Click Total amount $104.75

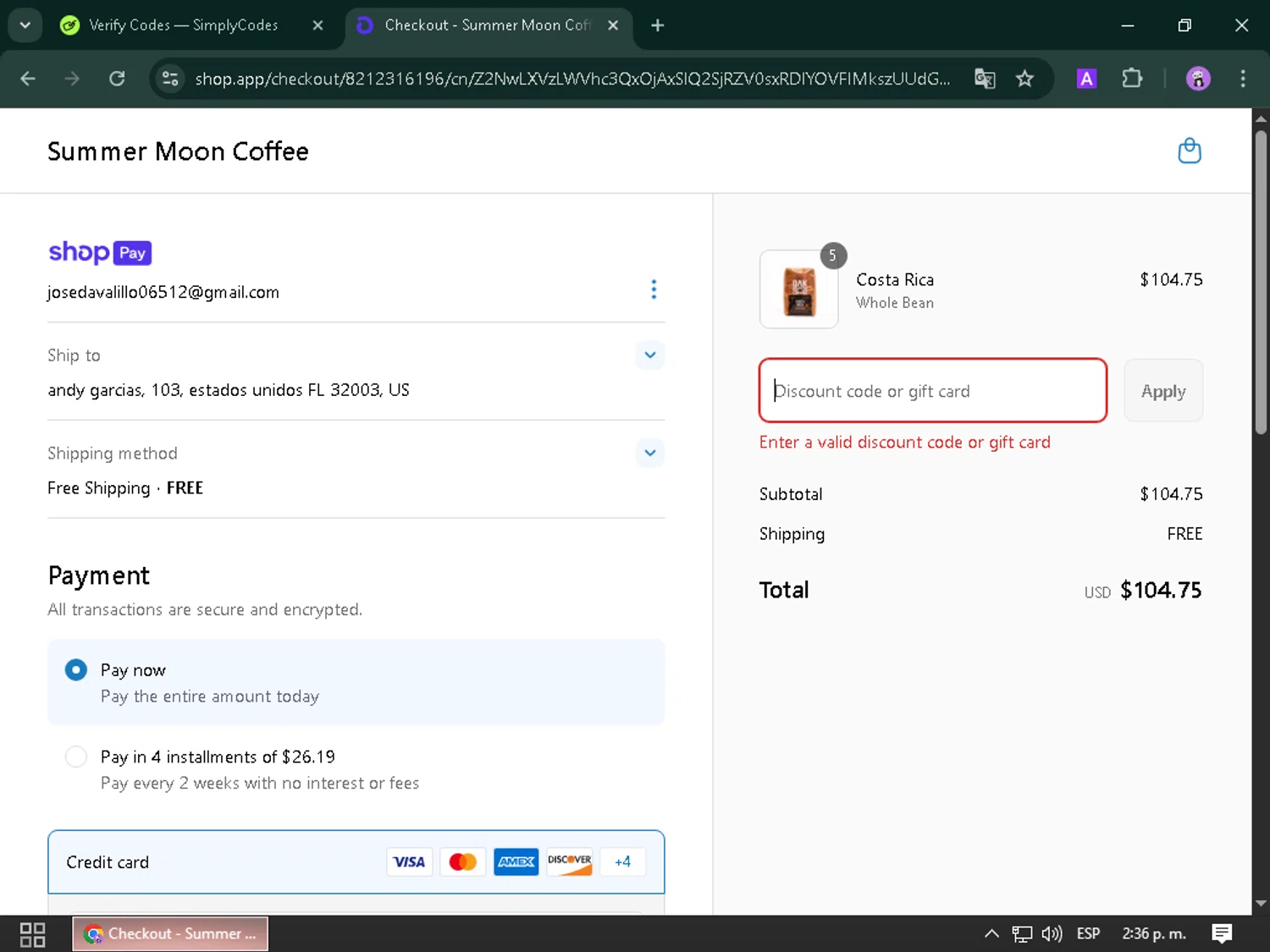click(x=1161, y=590)
